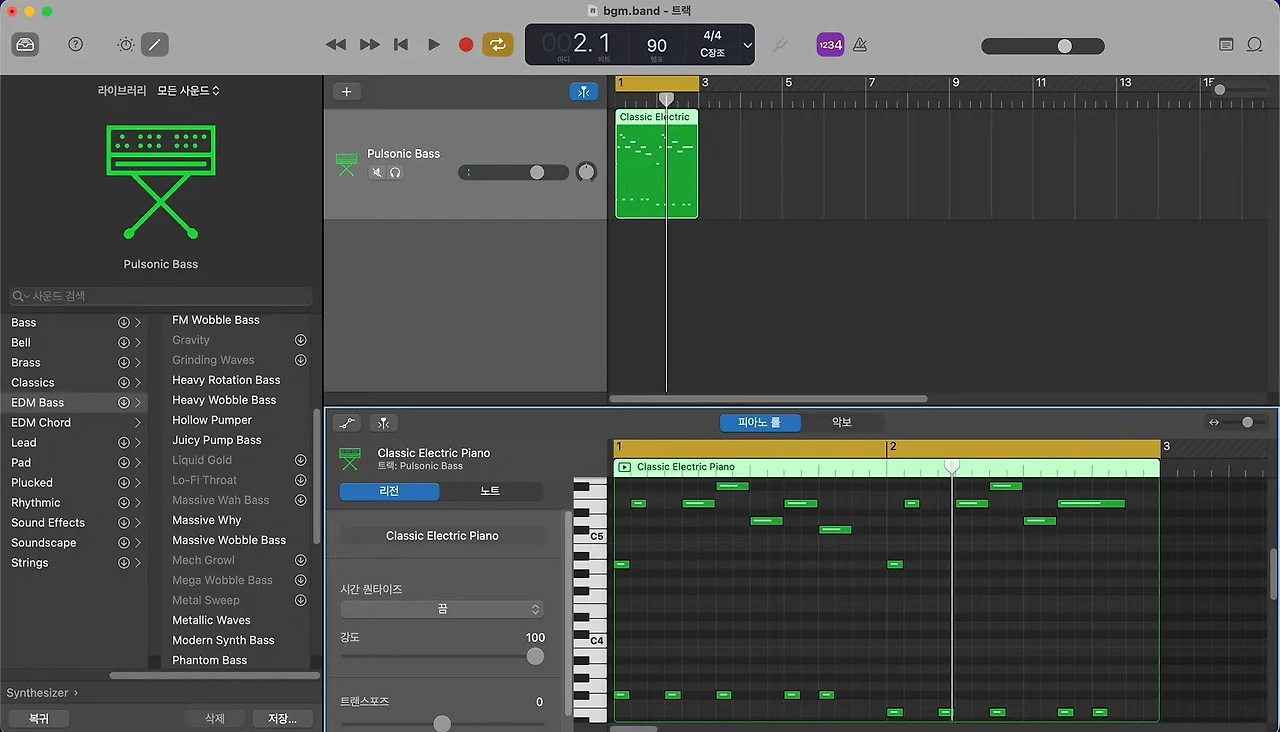Open the 시간 퀀타이즈 dropdown

[x=441, y=609]
